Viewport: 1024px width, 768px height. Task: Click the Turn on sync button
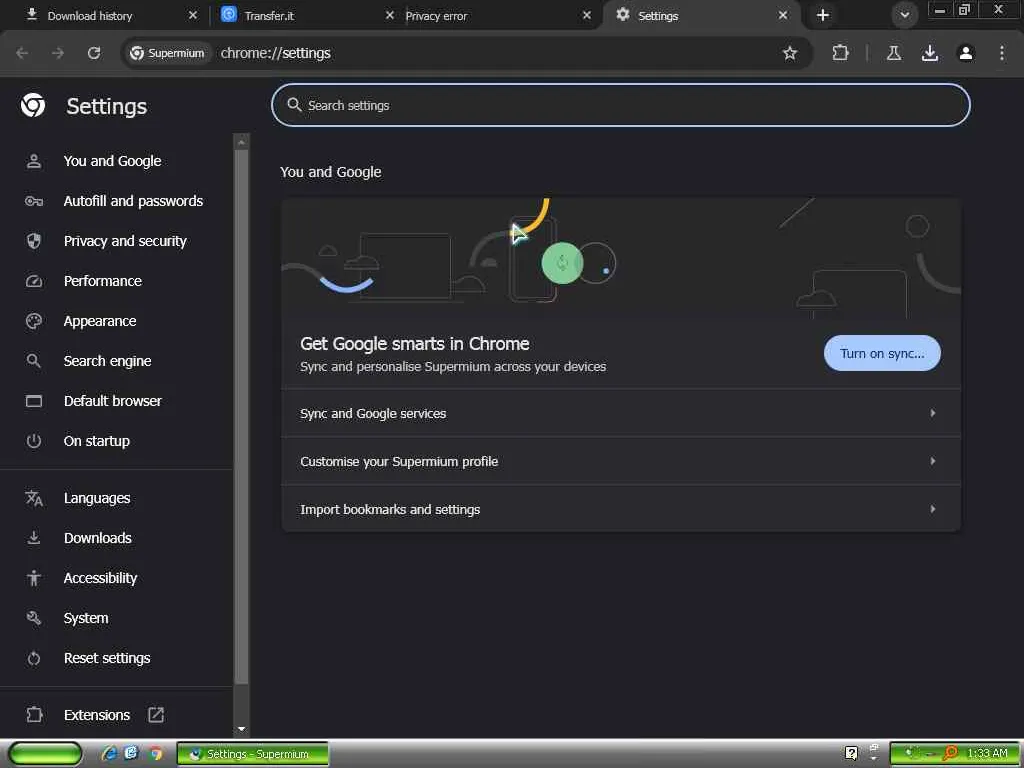[x=882, y=353]
